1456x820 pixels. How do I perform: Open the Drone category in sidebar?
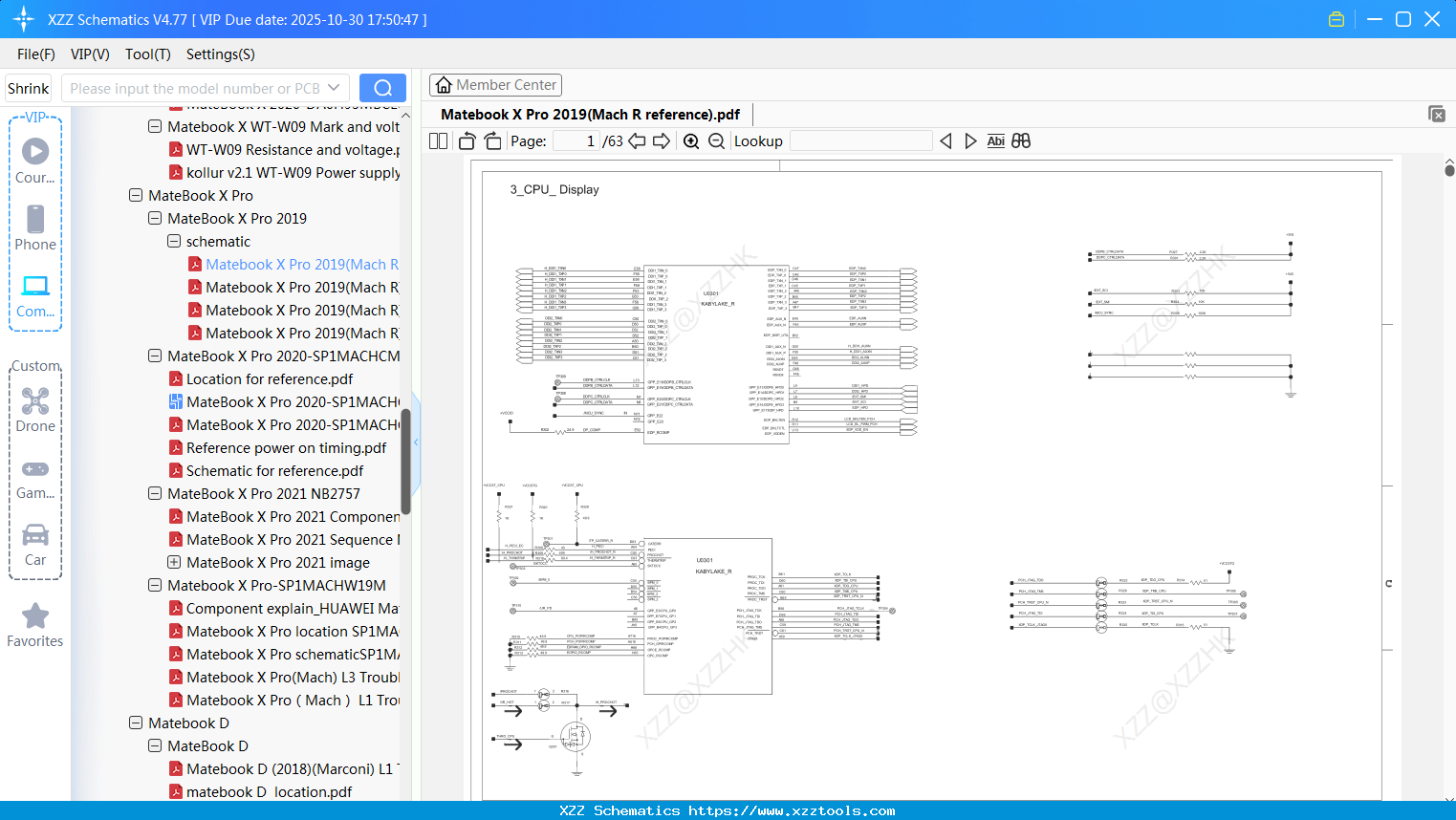35,409
